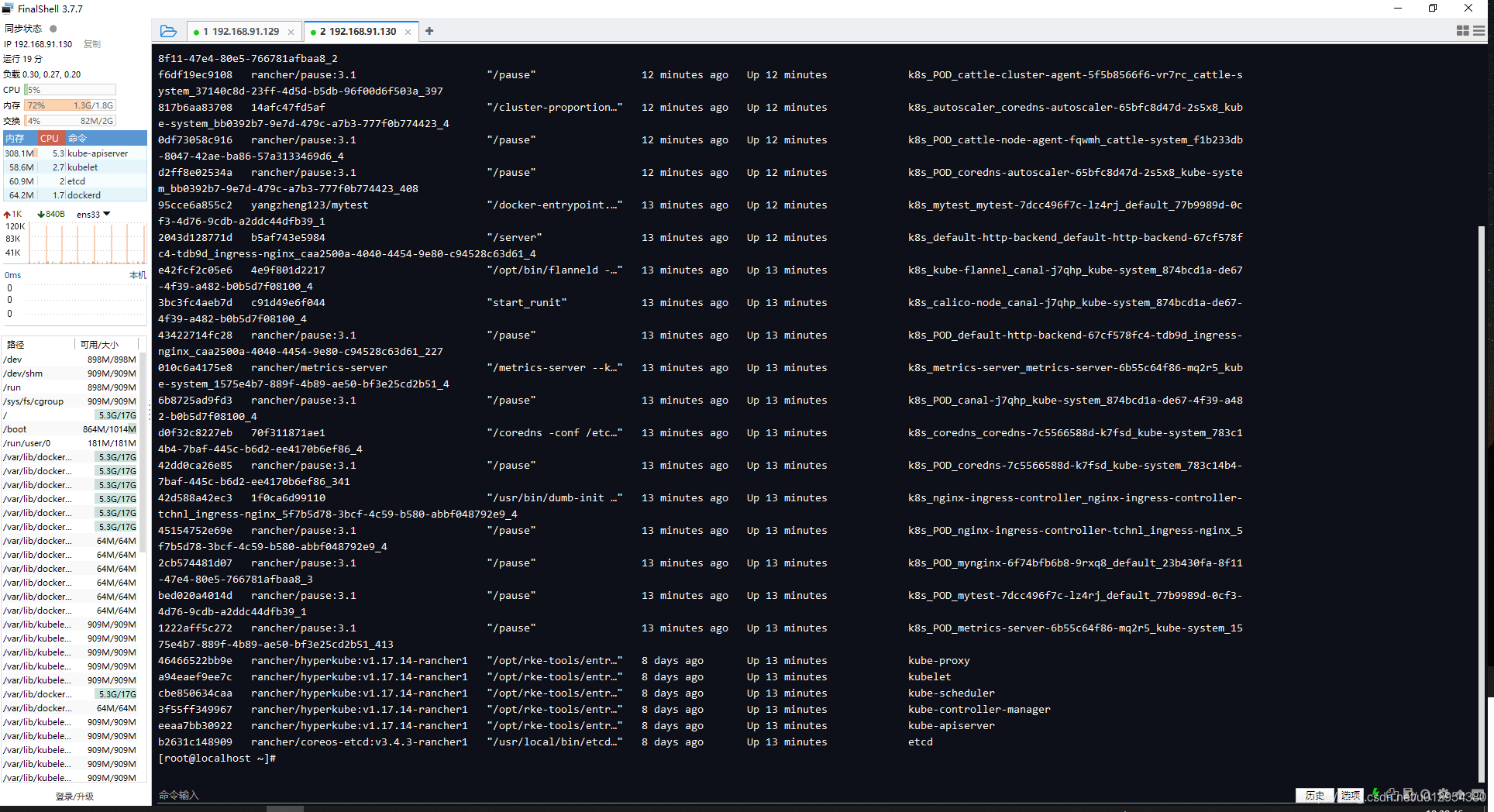
Task: Select the etcd process row in sidebar
Action: [x=74, y=181]
